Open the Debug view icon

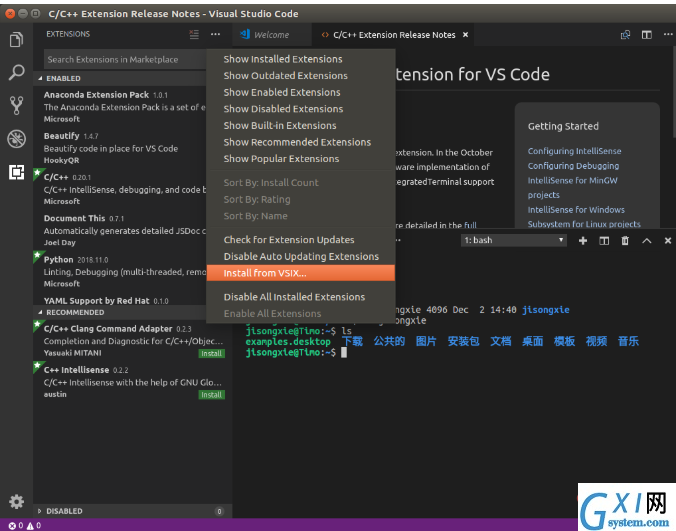[x=16, y=139]
